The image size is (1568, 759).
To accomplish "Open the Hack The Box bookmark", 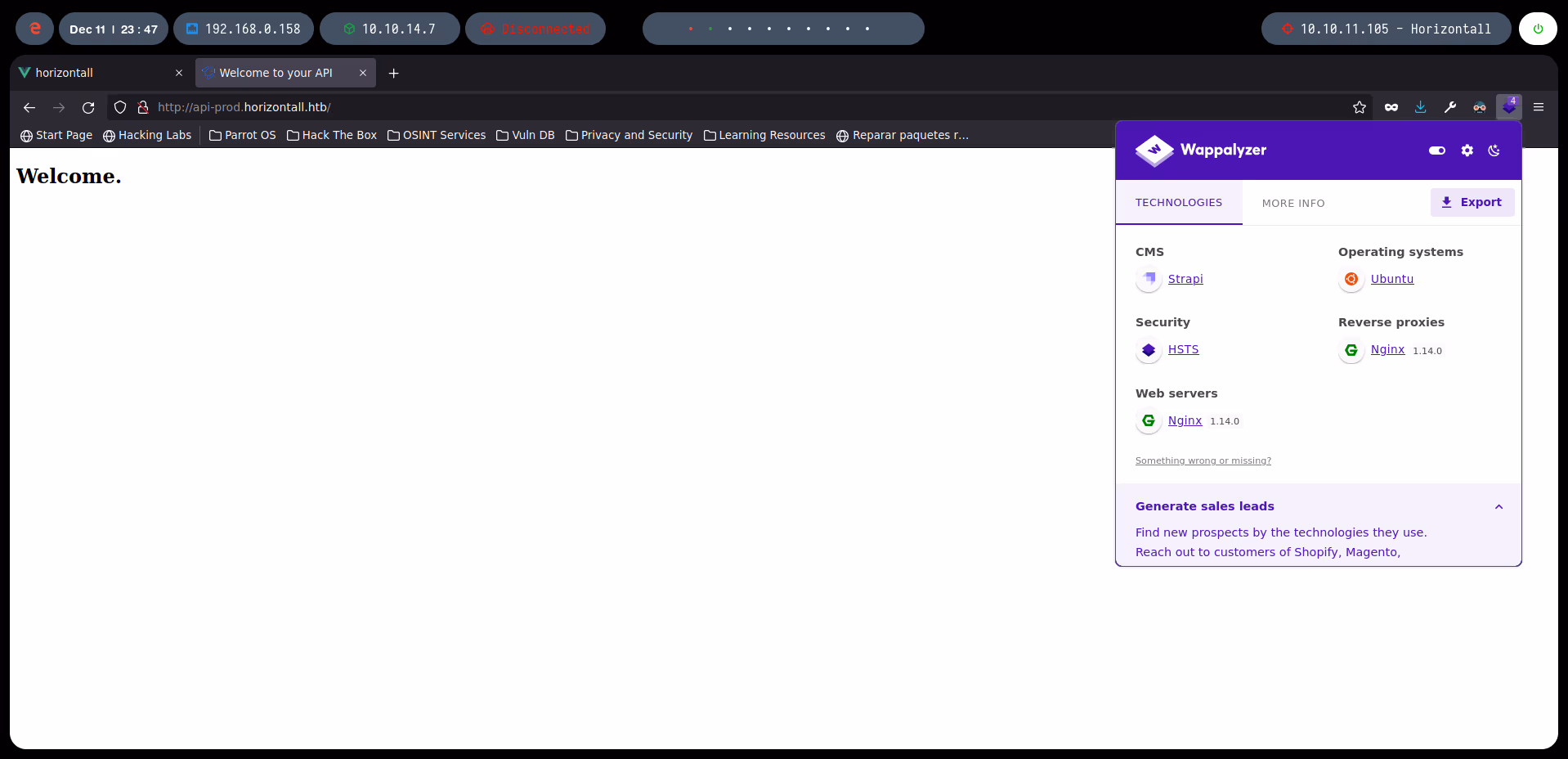I will click(x=331, y=135).
